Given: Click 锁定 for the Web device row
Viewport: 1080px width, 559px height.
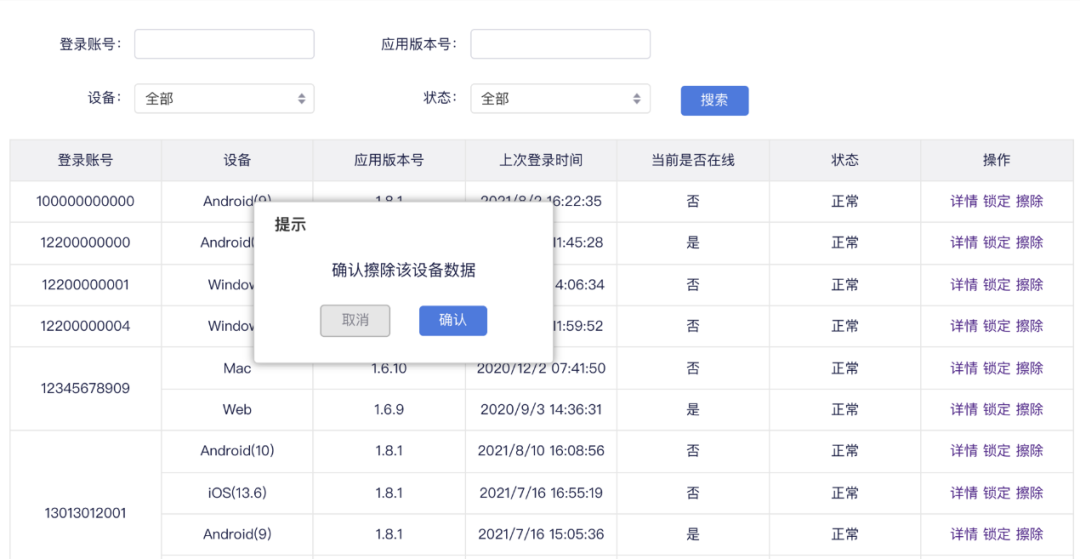Looking at the screenshot, I should tap(996, 410).
